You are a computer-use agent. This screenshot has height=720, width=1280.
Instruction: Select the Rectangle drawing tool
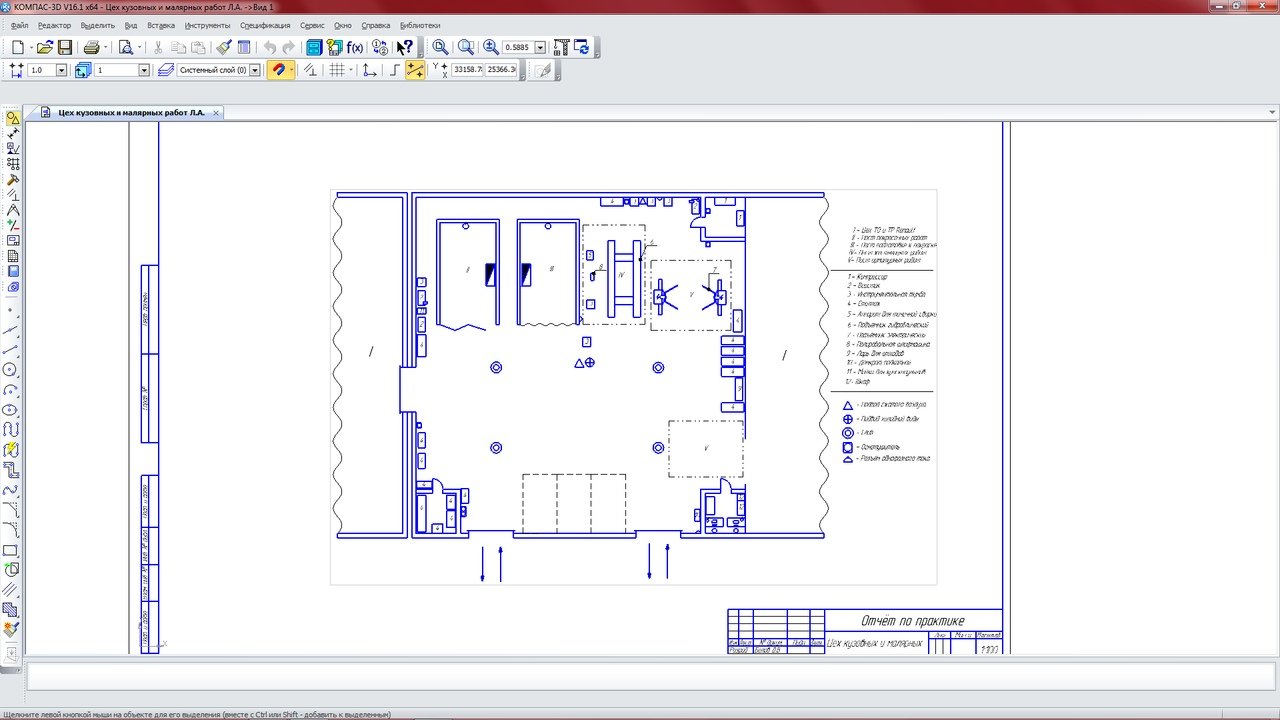11,551
